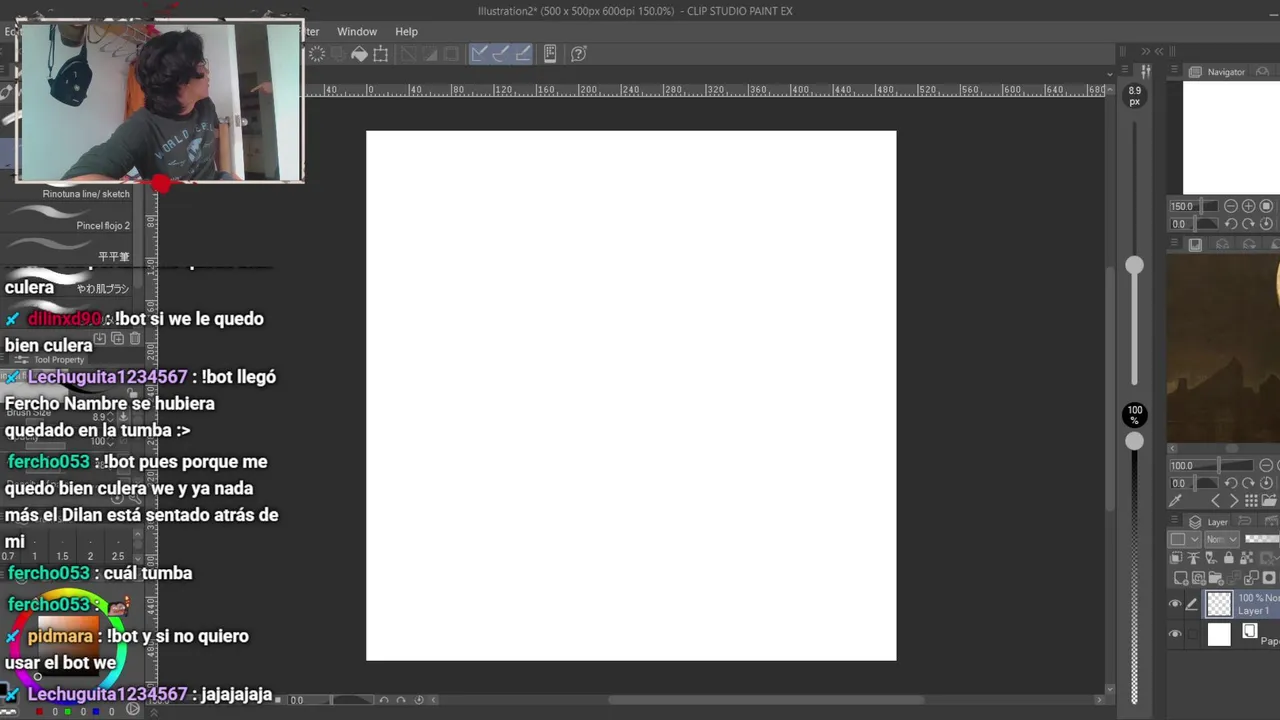Click the Fill bucket icon in the command bar
Screen dimensions: 1280x720
click(x=359, y=54)
